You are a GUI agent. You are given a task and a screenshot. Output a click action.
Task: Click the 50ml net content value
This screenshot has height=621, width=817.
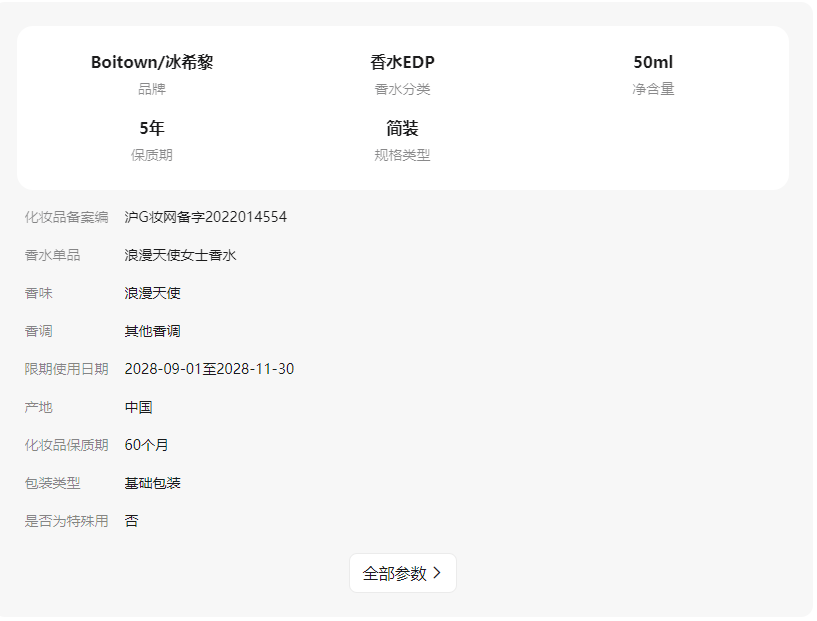point(653,62)
